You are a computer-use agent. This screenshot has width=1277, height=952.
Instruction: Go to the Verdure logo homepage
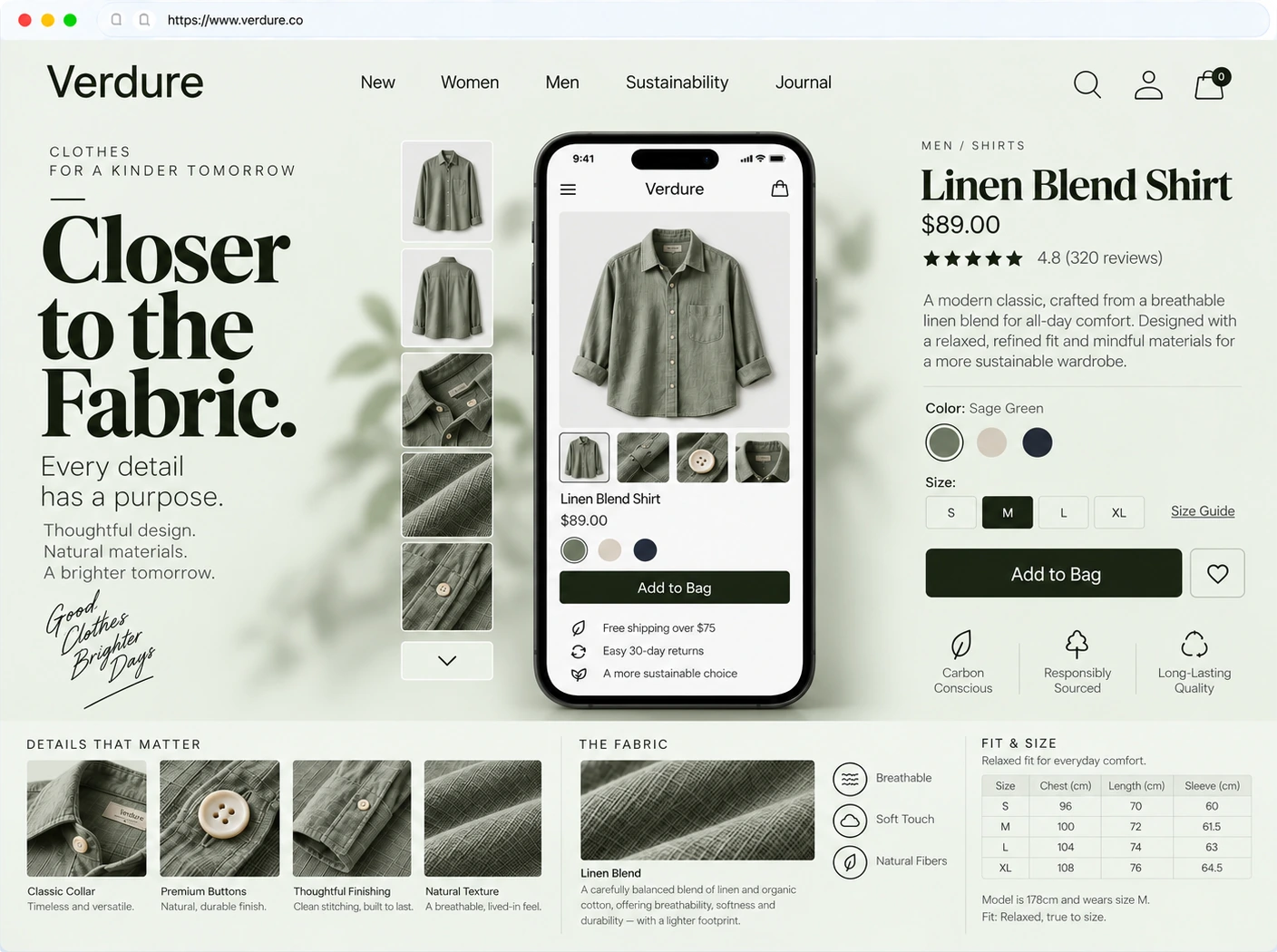coord(125,83)
